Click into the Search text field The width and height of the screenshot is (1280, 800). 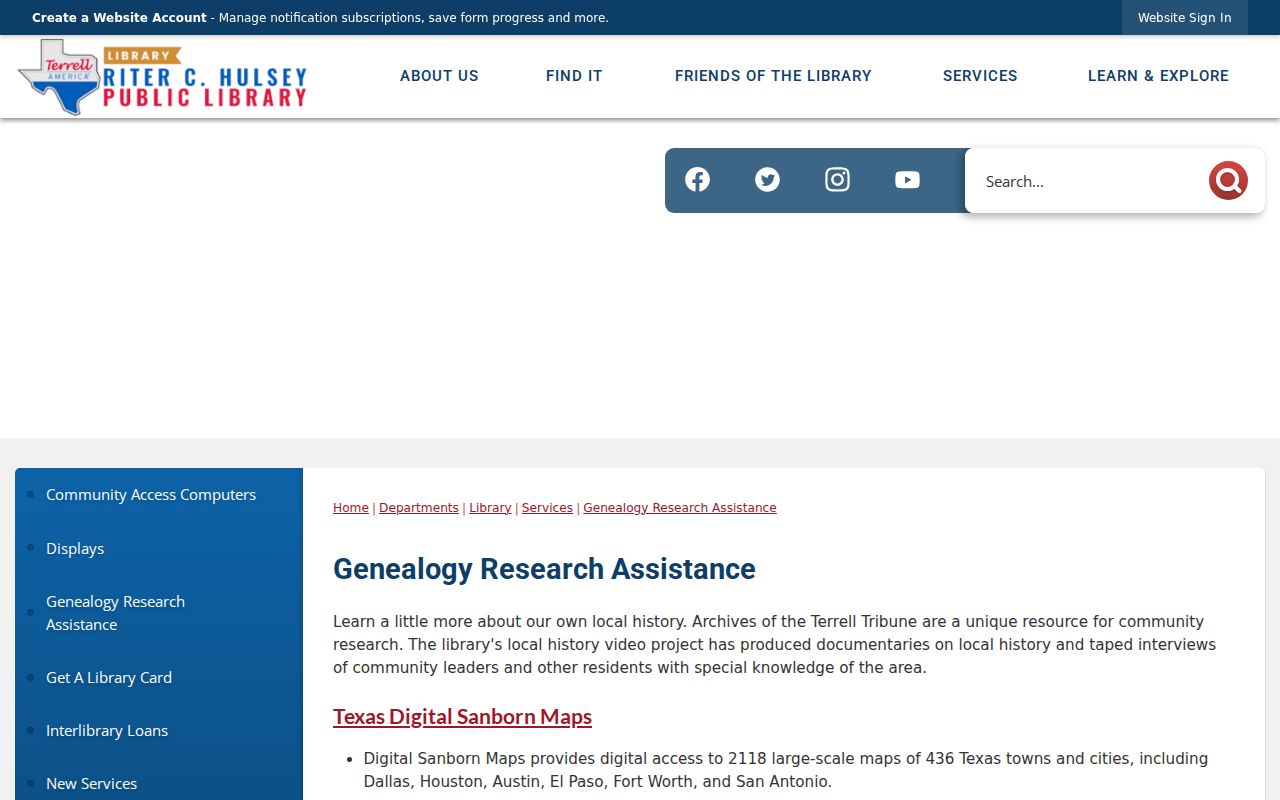(1090, 181)
